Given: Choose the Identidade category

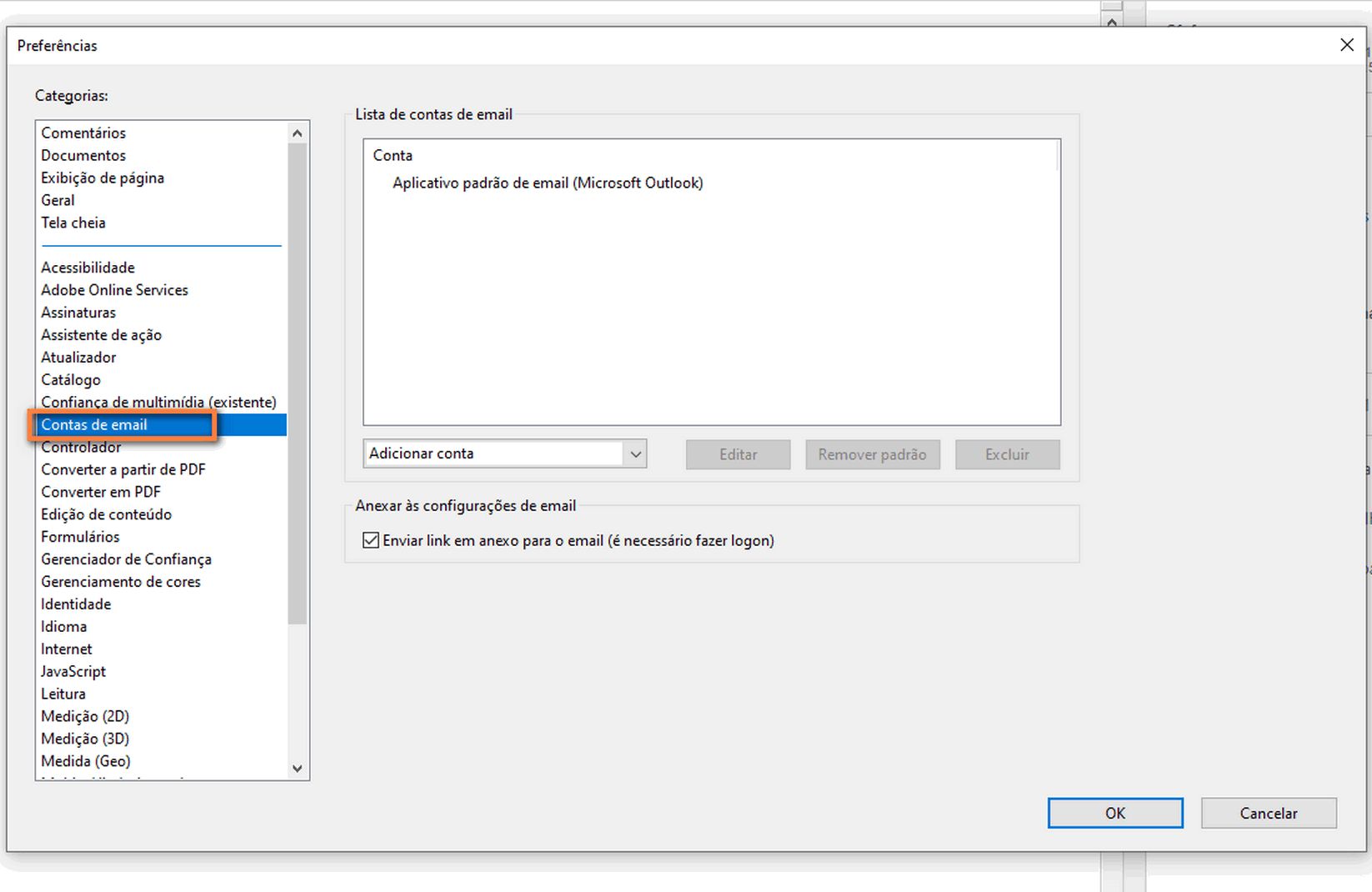Looking at the screenshot, I should pos(76,605).
